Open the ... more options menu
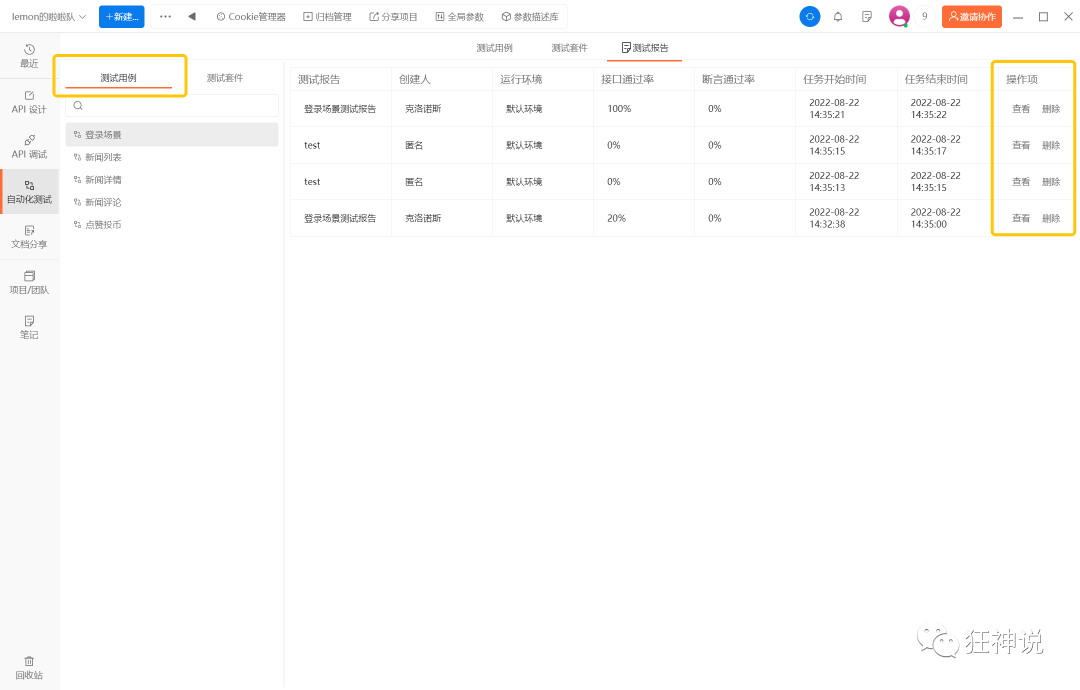The image size is (1080, 690). tap(165, 16)
